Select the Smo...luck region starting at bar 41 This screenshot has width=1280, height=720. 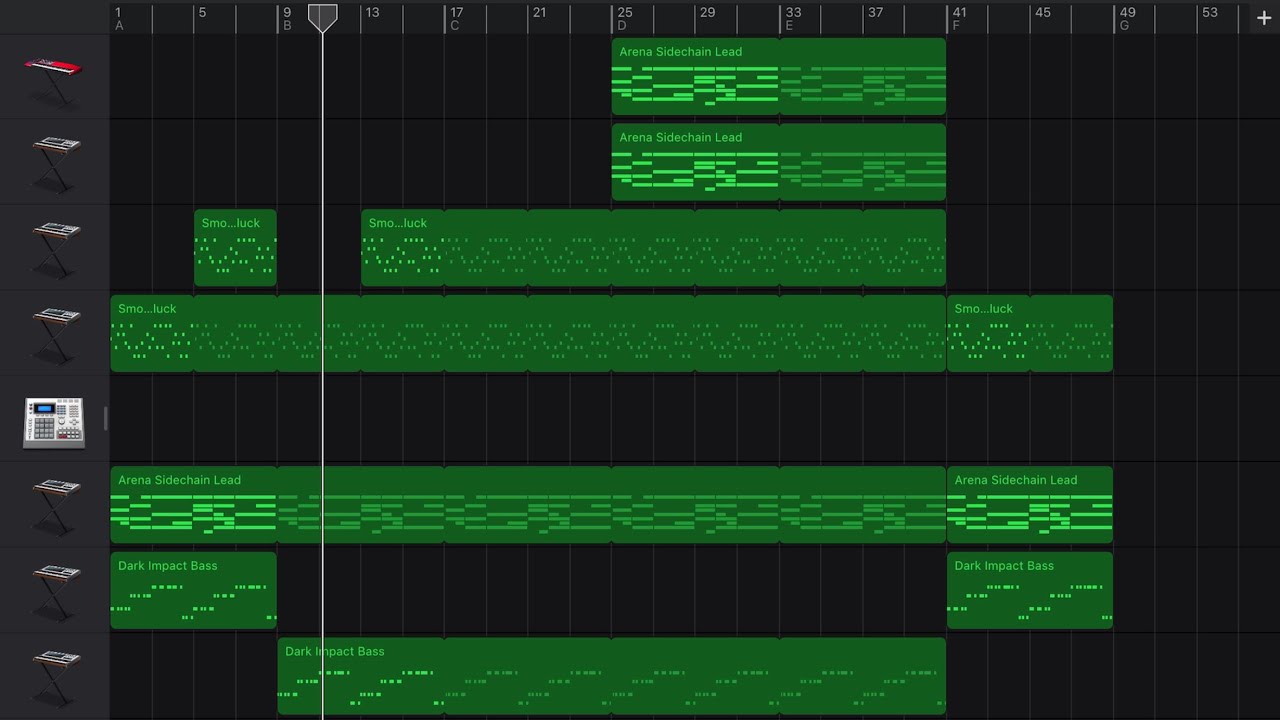click(x=1030, y=334)
